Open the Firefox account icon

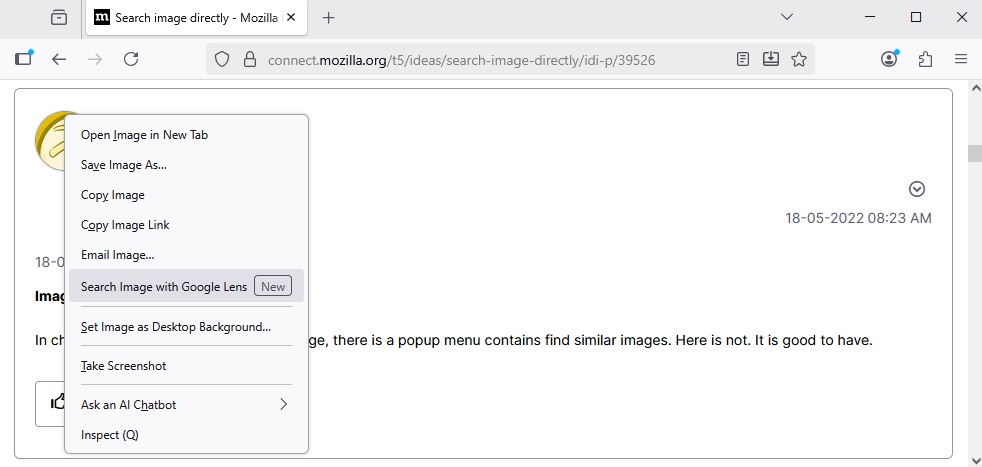coord(889,59)
